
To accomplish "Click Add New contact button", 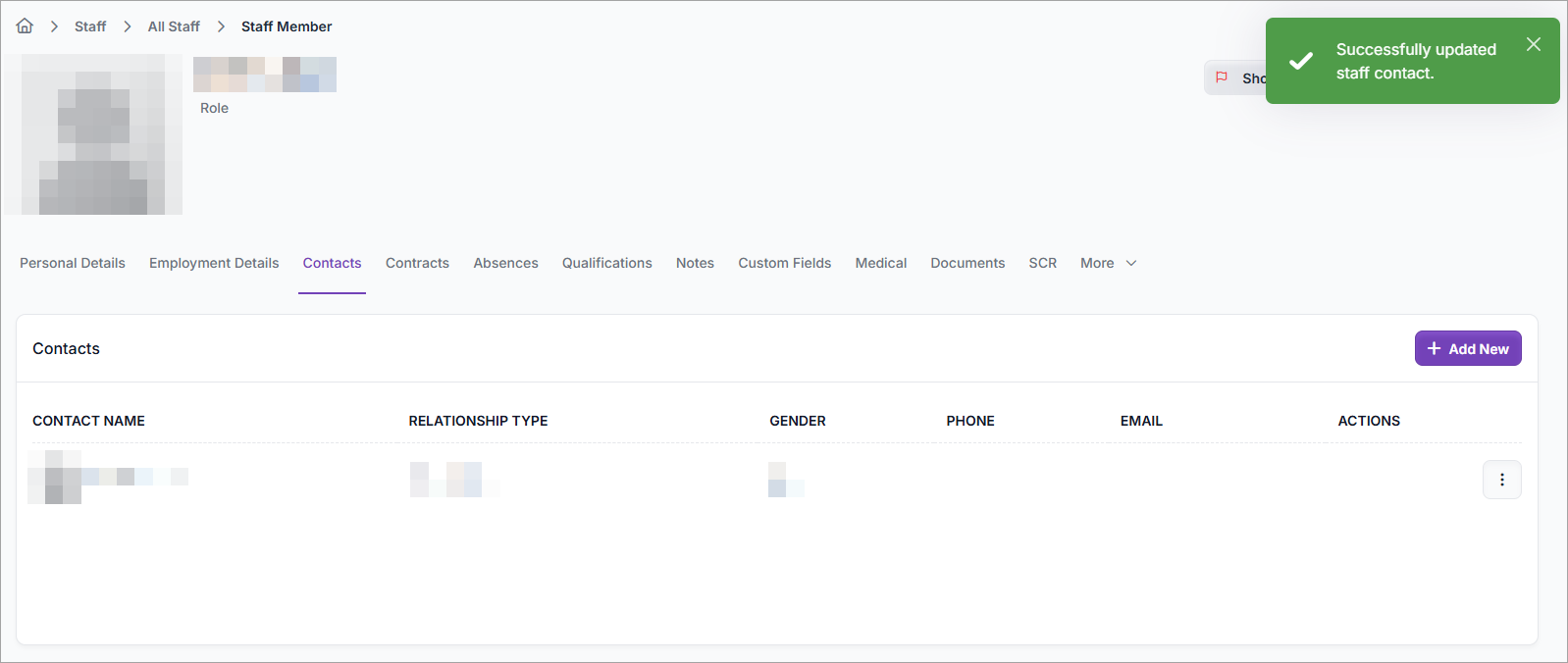I will coord(1467,348).
